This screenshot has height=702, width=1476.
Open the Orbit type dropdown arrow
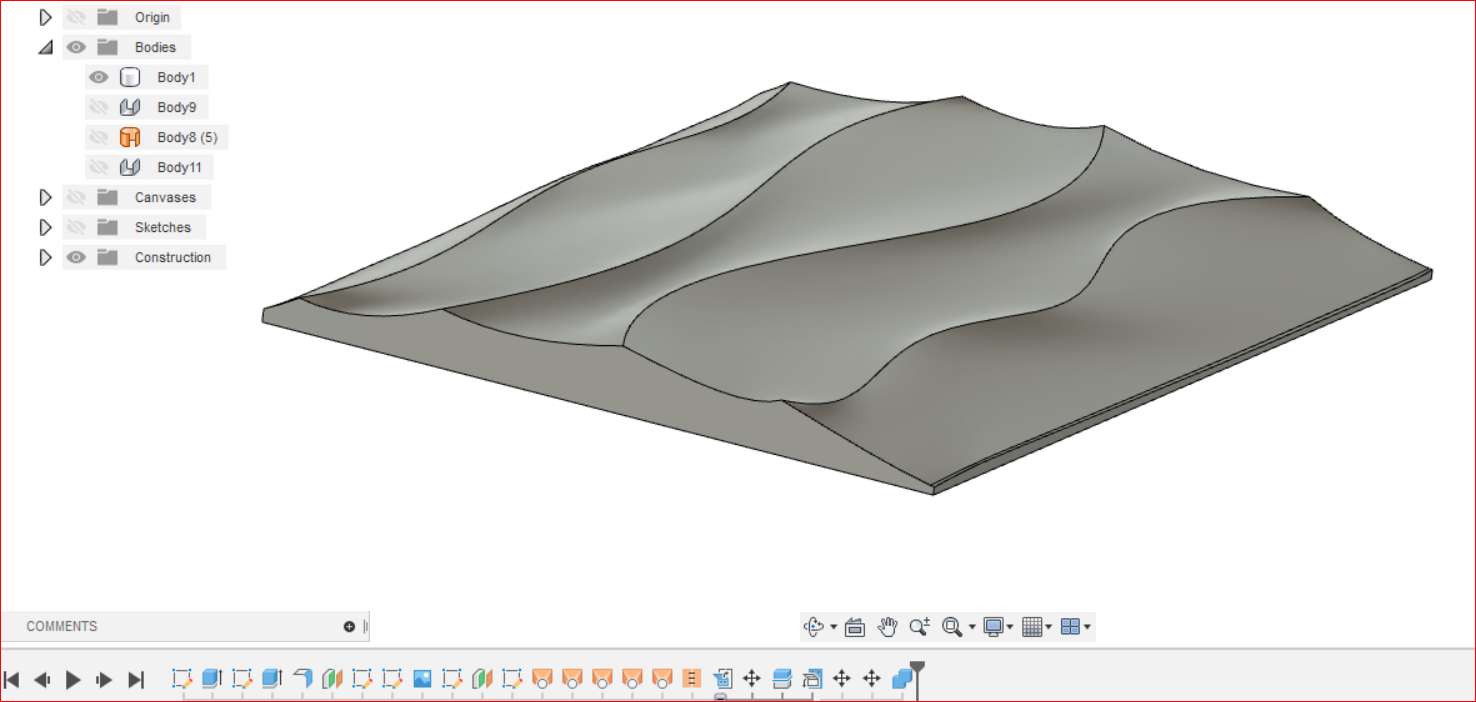(834, 628)
